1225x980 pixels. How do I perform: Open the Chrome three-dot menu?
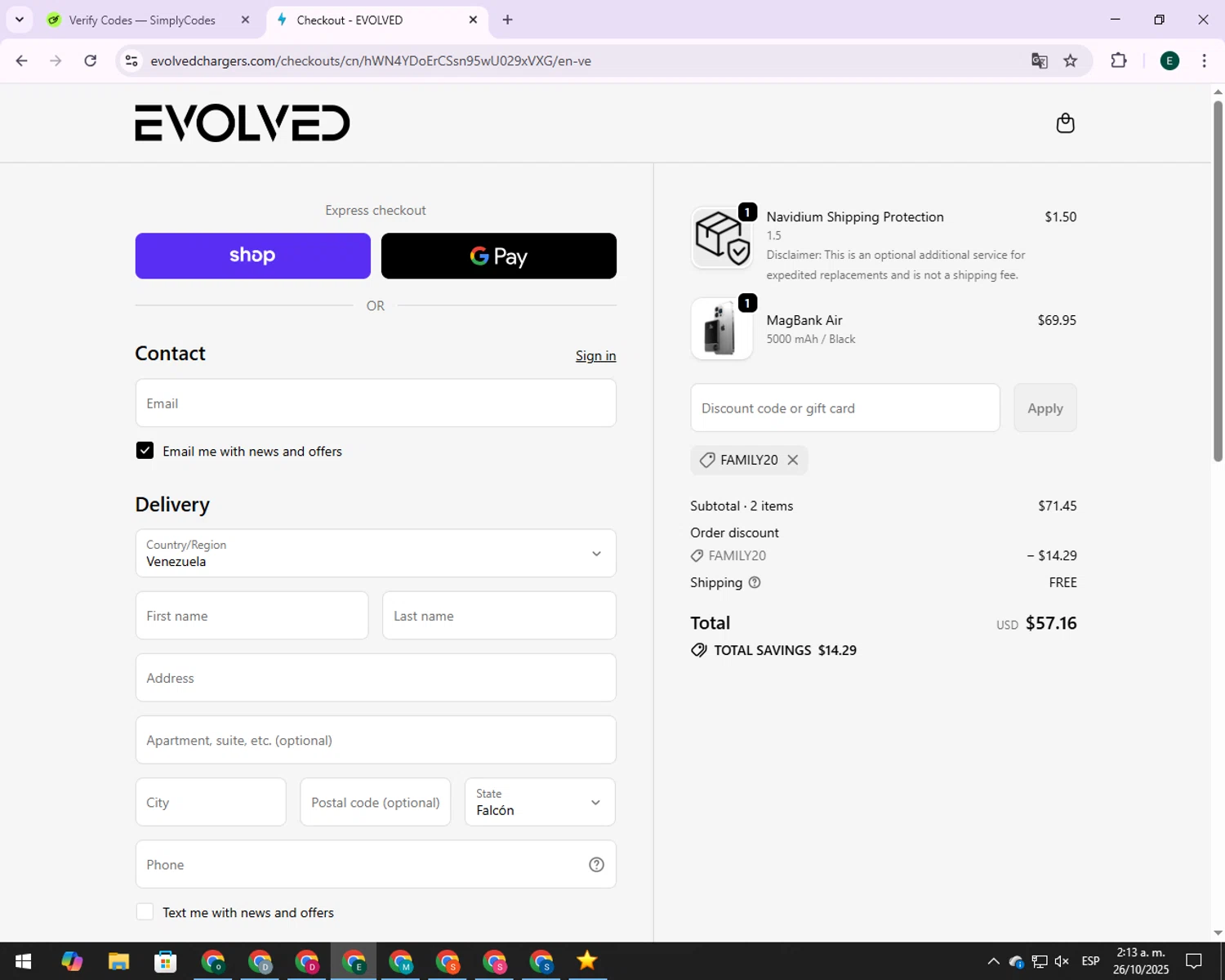point(1204,60)
